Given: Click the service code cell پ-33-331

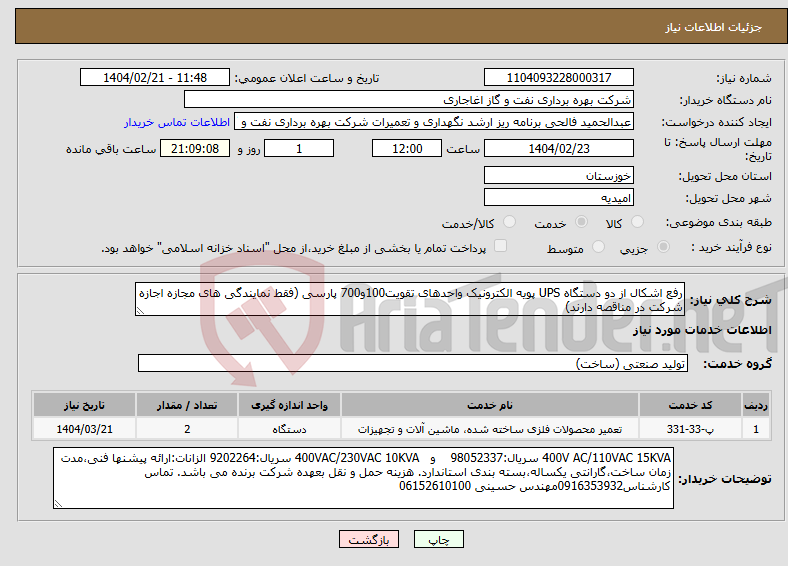Looking at the screenshot, I should [x=690, y=429].
